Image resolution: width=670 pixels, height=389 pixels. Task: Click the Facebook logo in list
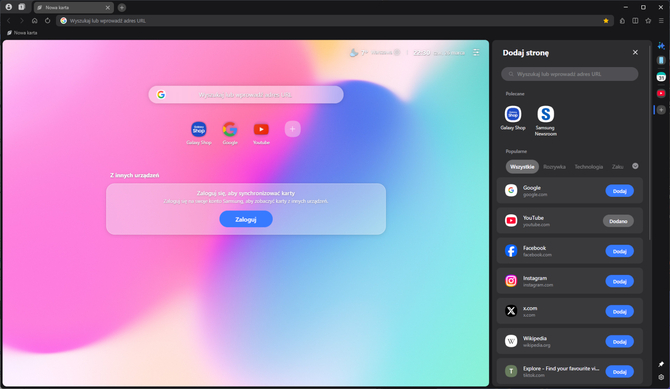[x=511, y=250]
